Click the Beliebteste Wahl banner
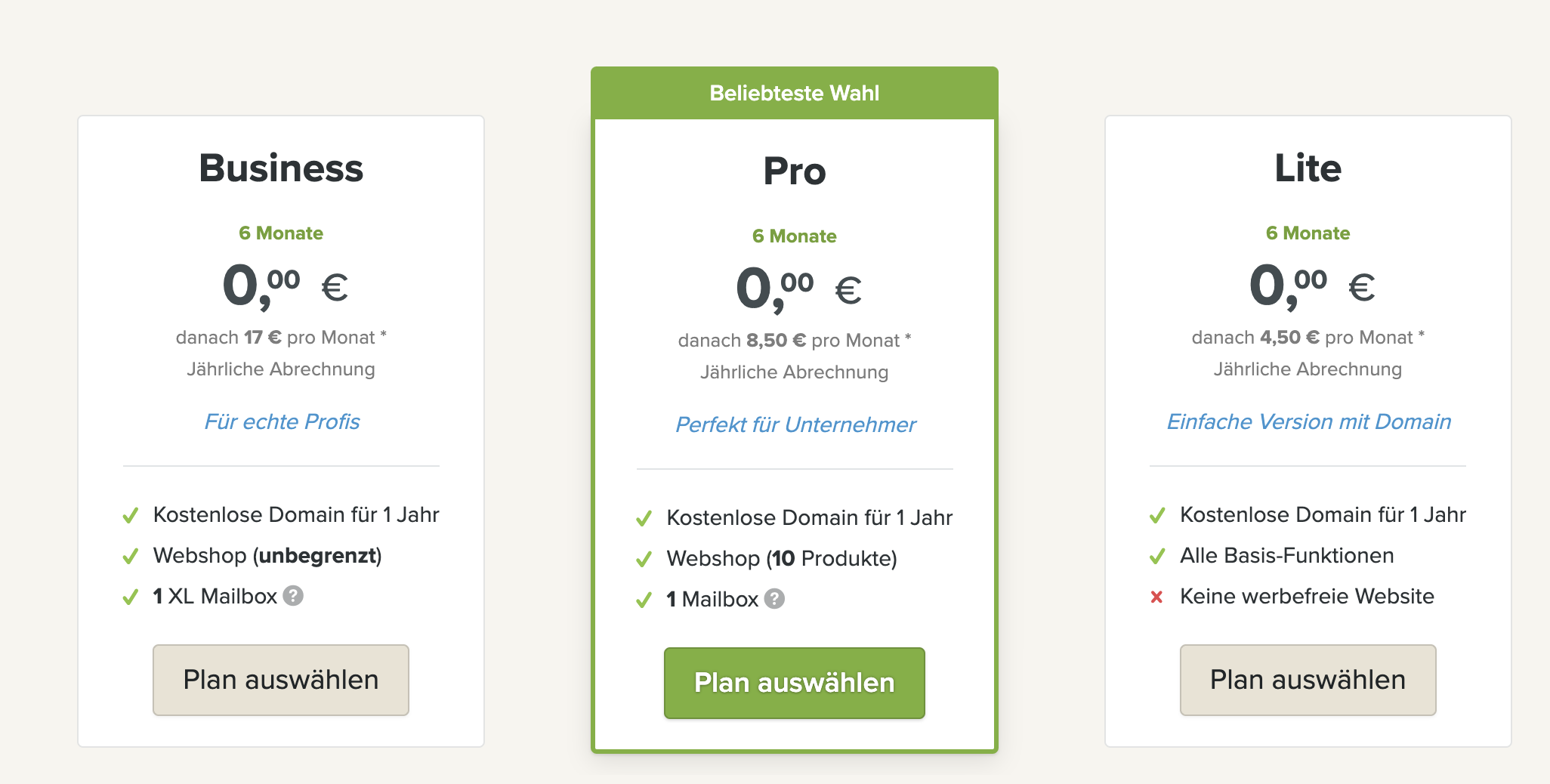The image size is (1550, 784). tap(795, 93)
